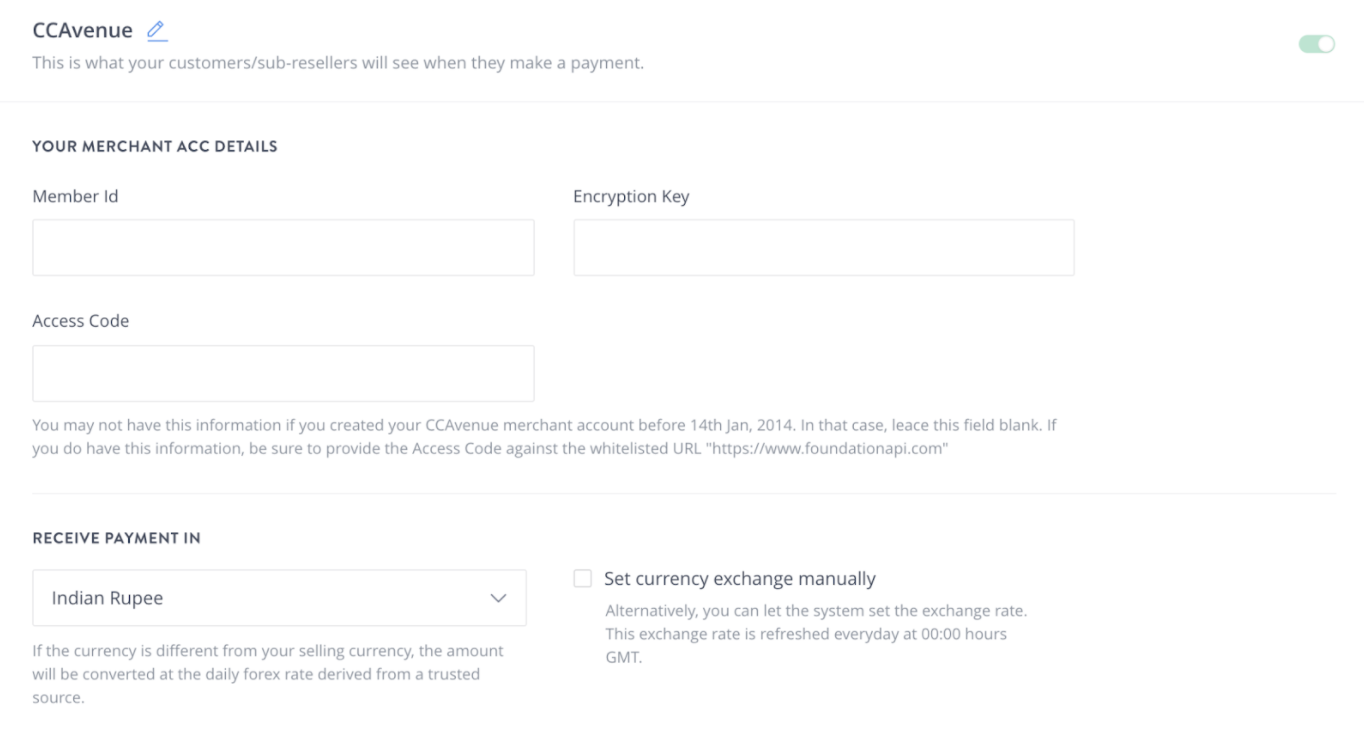Click the CCAvenue gateway title
Viewport: 1364px width, 734px height.
click(82, 31)
